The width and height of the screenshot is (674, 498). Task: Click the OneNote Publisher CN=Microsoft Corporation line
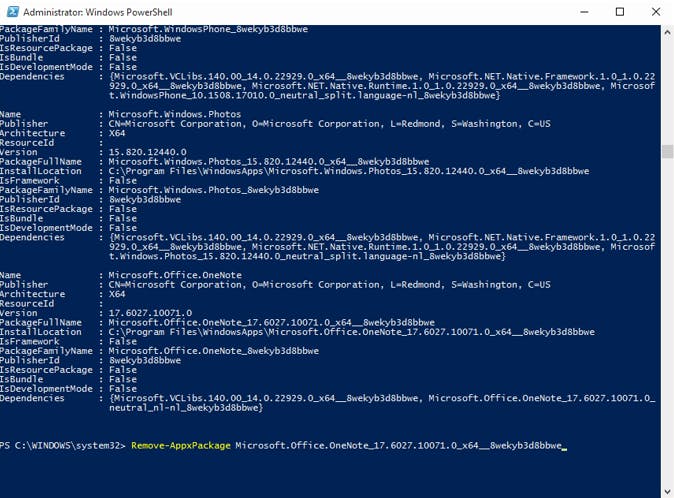[x=329, y=284]
